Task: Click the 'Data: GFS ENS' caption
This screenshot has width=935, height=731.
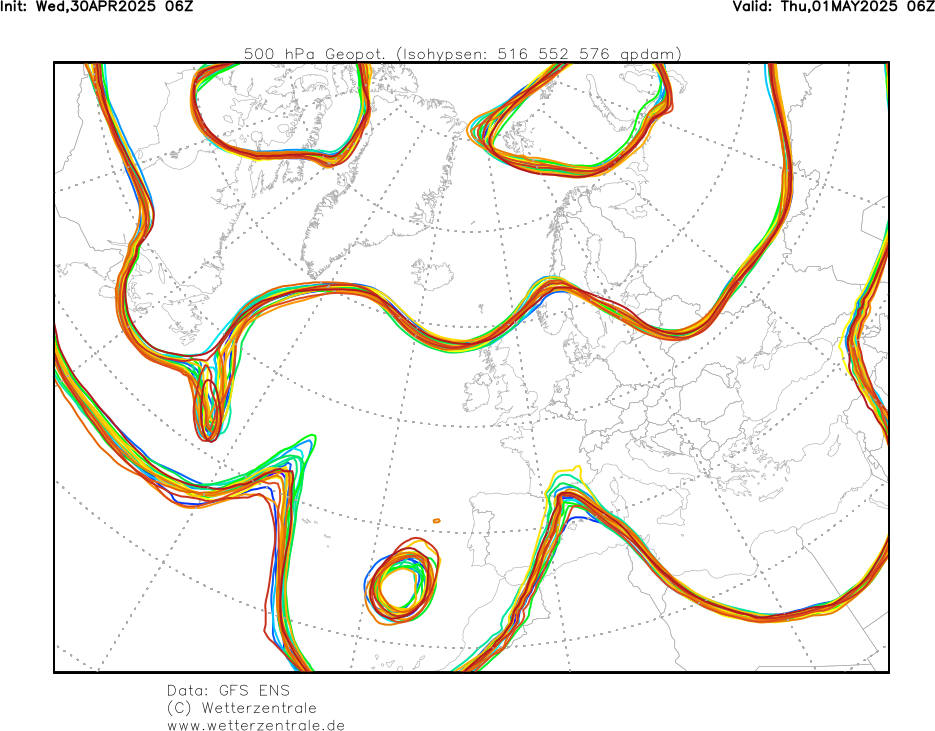Action: click(x=228, y=690)
